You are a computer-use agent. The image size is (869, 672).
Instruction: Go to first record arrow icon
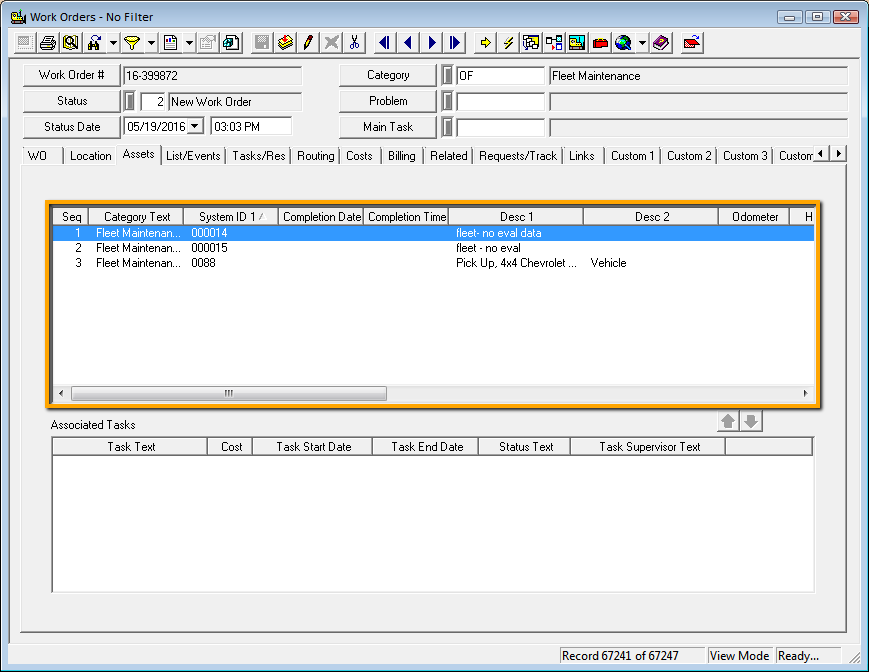click(x=384, y=43)
